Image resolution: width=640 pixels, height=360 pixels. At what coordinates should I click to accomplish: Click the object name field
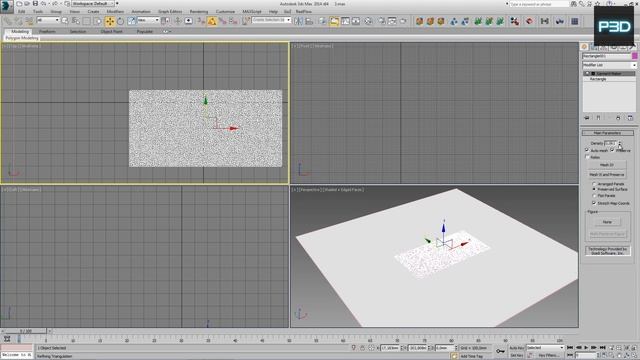(x=607, y=56)
